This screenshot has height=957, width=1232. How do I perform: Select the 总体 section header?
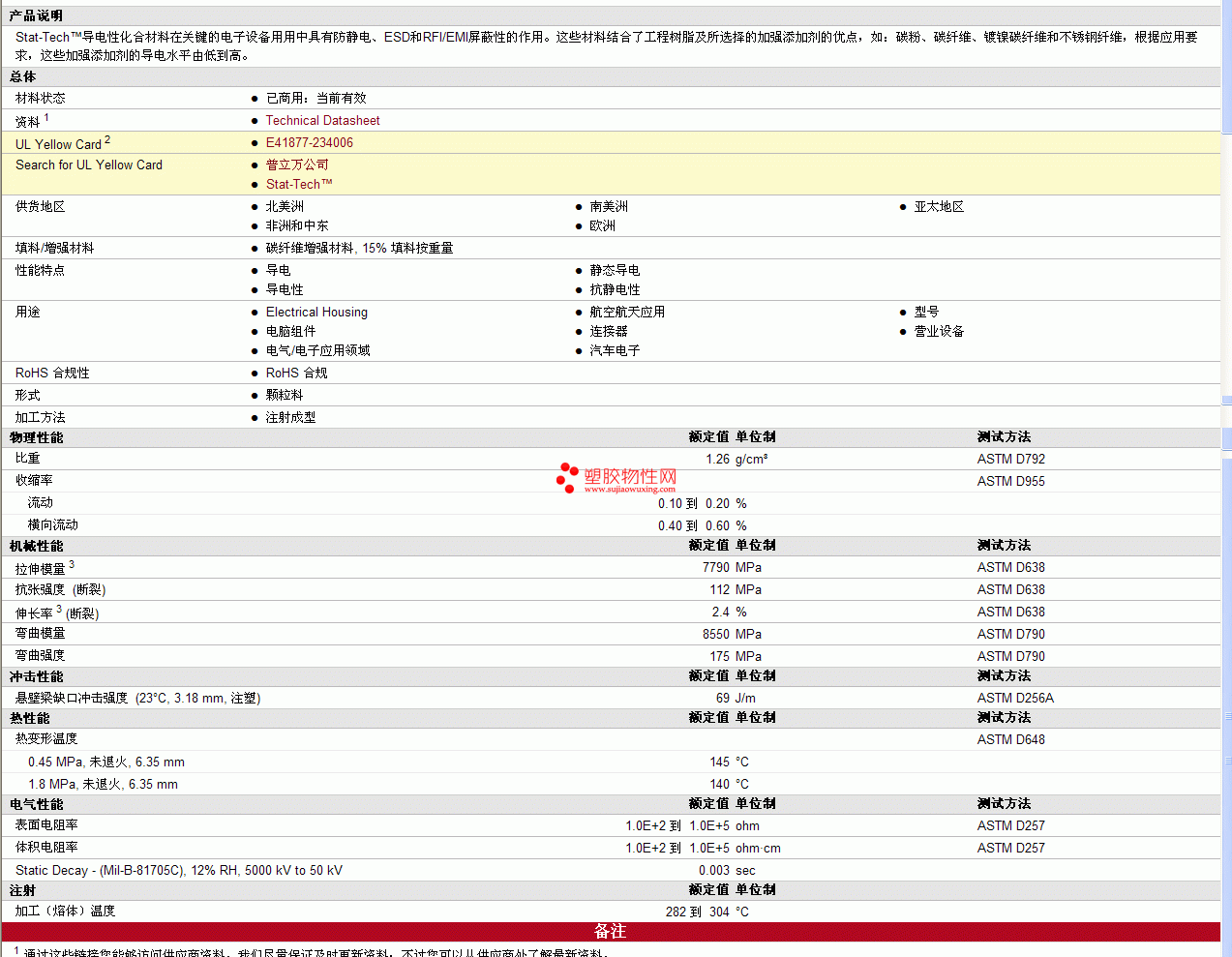coord(23,76)
